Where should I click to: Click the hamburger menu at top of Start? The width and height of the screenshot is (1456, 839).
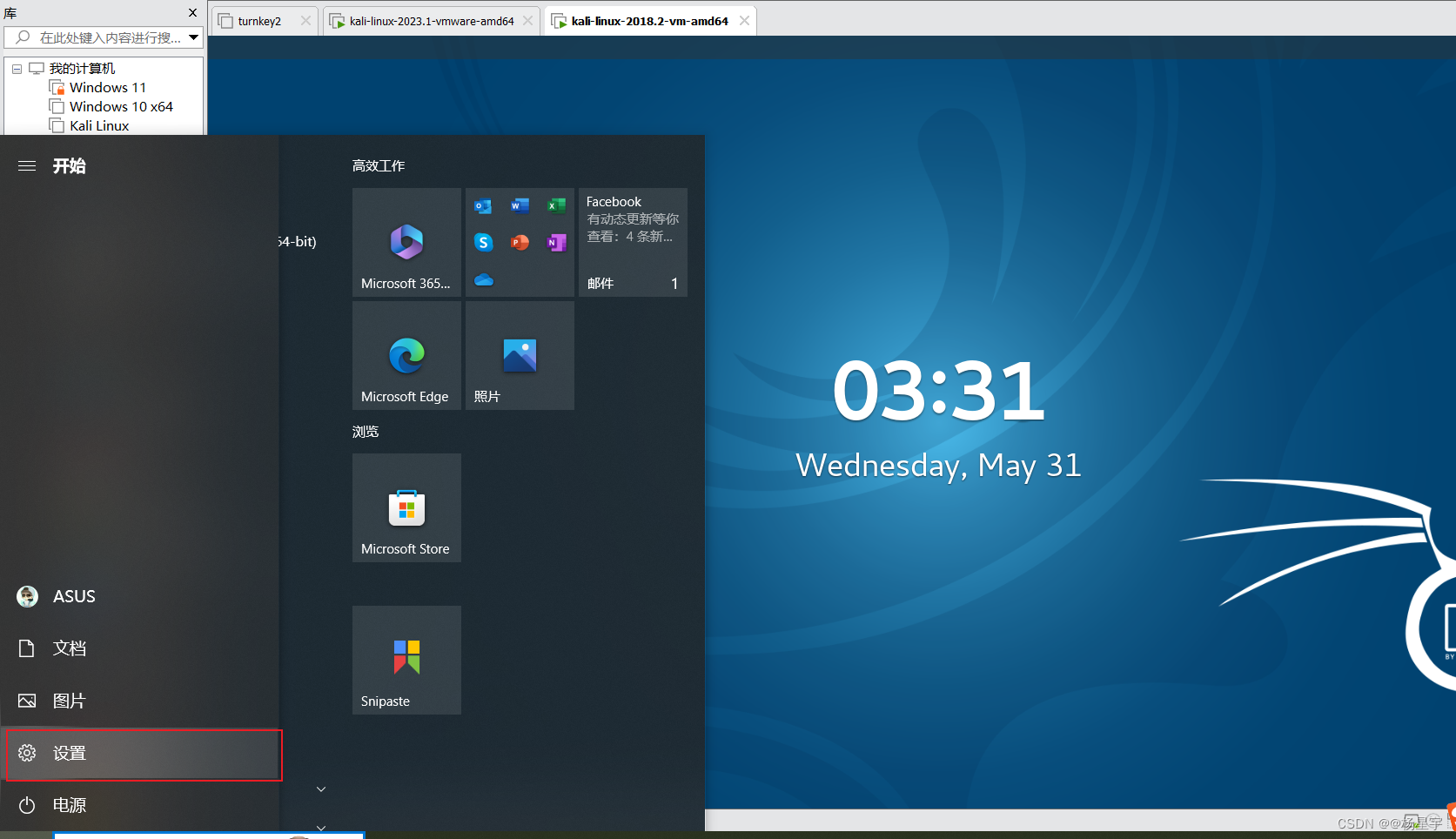coord(27,165)
